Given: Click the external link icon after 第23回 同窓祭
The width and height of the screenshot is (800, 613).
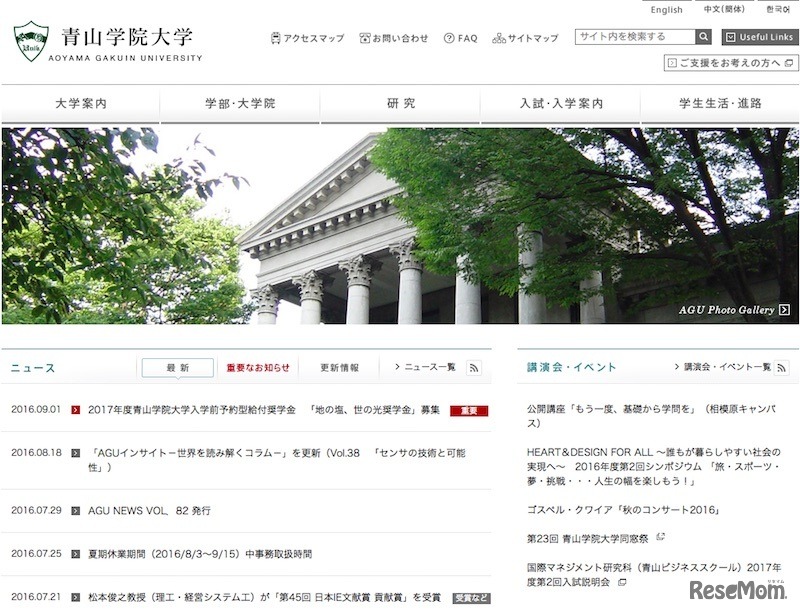Looking at the screenshot, I should coord(660,537).
